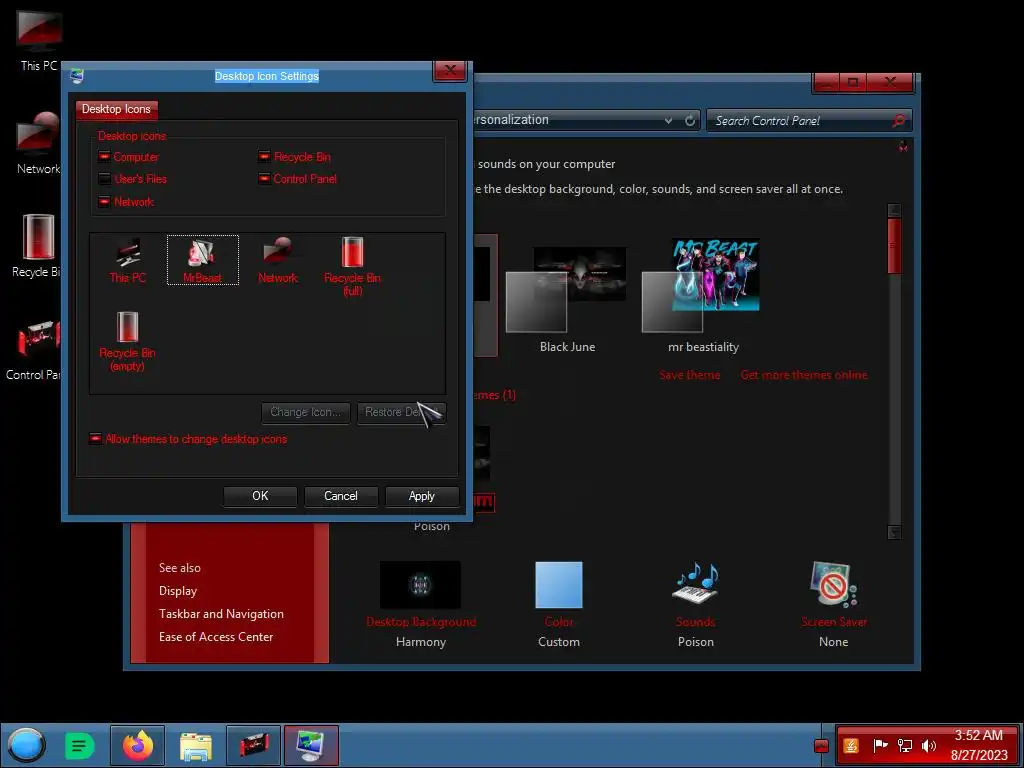Close the Desktop Icon Settings dialog

pos(450,71)
